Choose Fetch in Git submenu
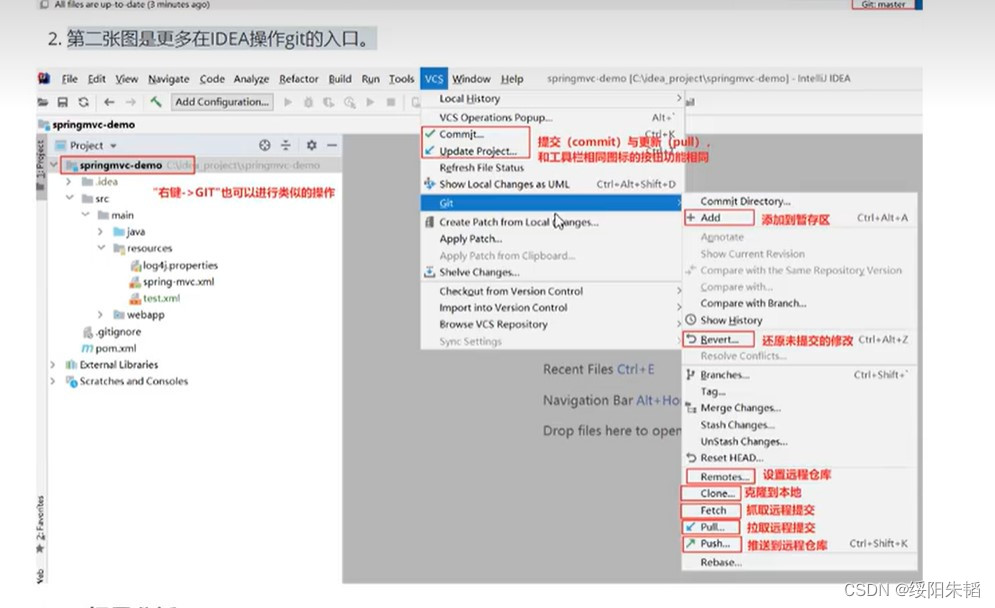Screen dimensions: 995x608 coord(800,511)
